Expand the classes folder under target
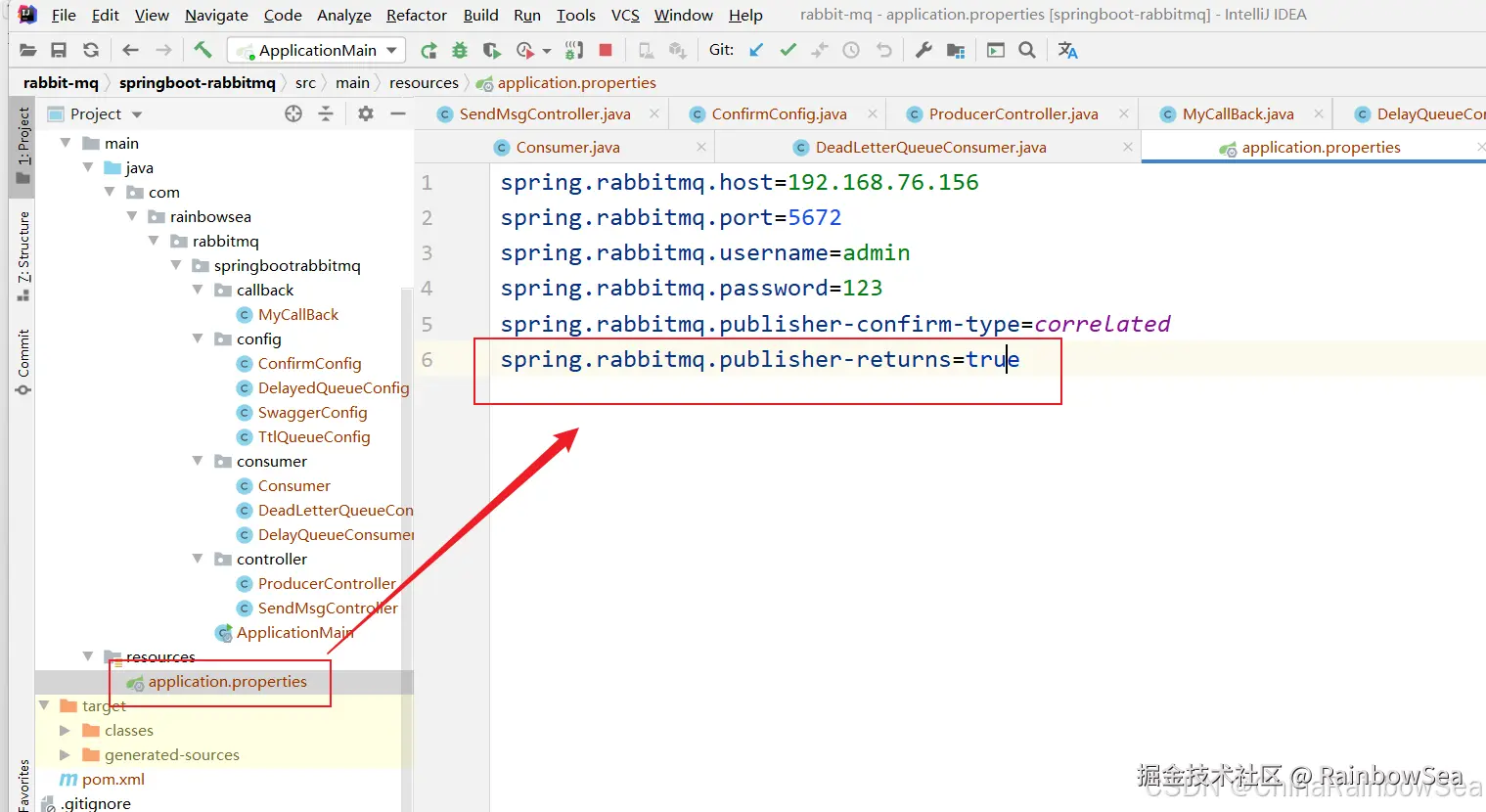 click(65, 730)
